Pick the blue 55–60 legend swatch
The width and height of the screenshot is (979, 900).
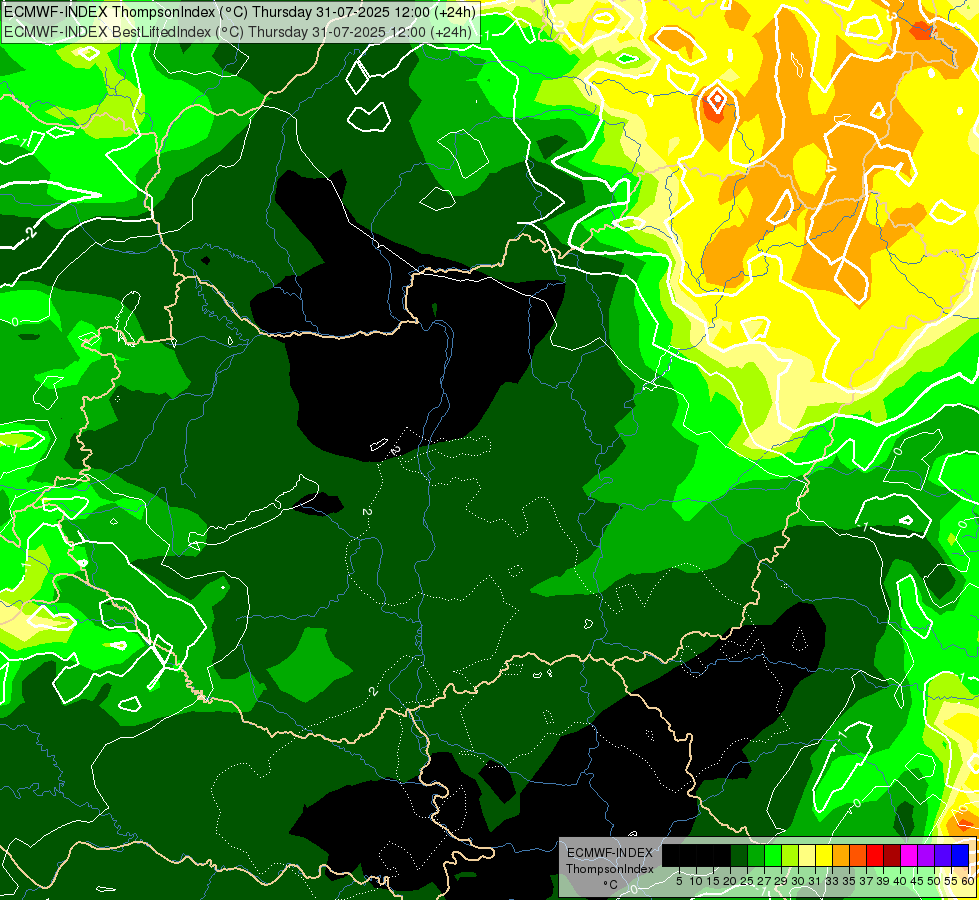click(960, 855)
